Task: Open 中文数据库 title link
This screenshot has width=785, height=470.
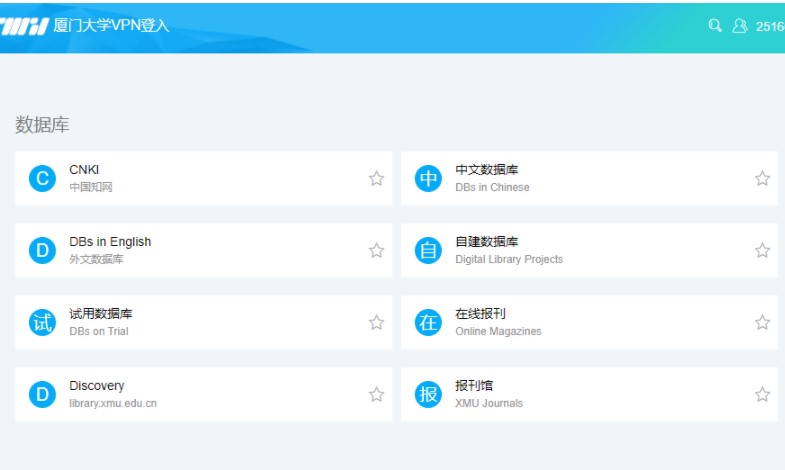Action: 487,170
